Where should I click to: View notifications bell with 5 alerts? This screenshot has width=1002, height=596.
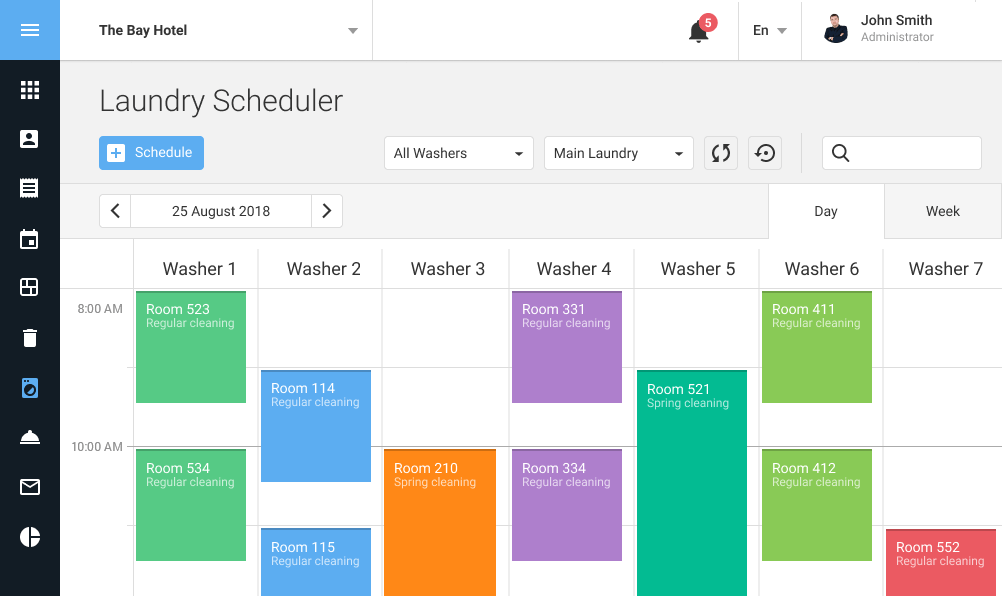699,31
